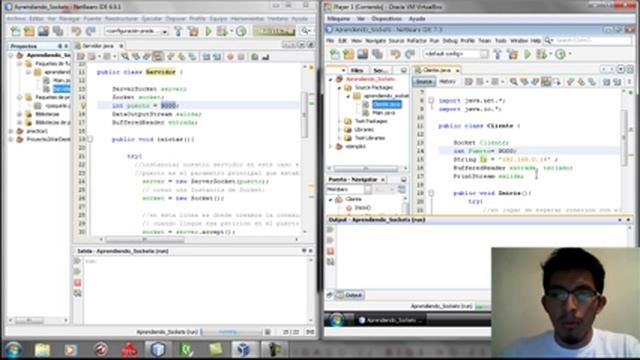This screenshot has height=360, width=640.
Task: Click lightbulb hint on puerto line in Servidor.java
Action: click(83, 106)
